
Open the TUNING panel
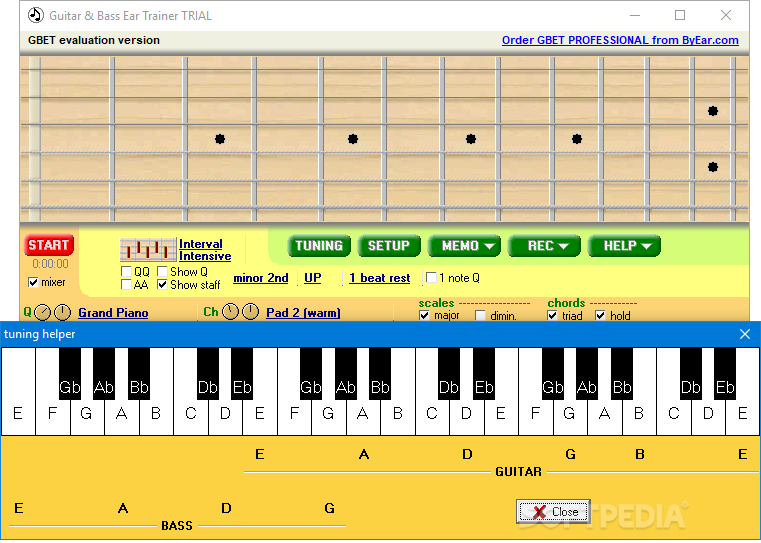tap(319, 246)
